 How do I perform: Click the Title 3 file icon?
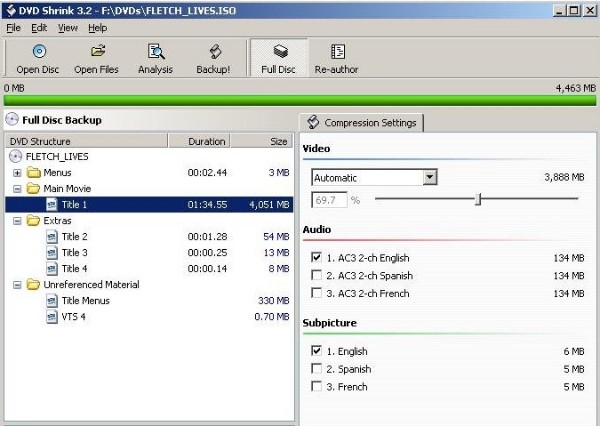(x=52, y=253)
